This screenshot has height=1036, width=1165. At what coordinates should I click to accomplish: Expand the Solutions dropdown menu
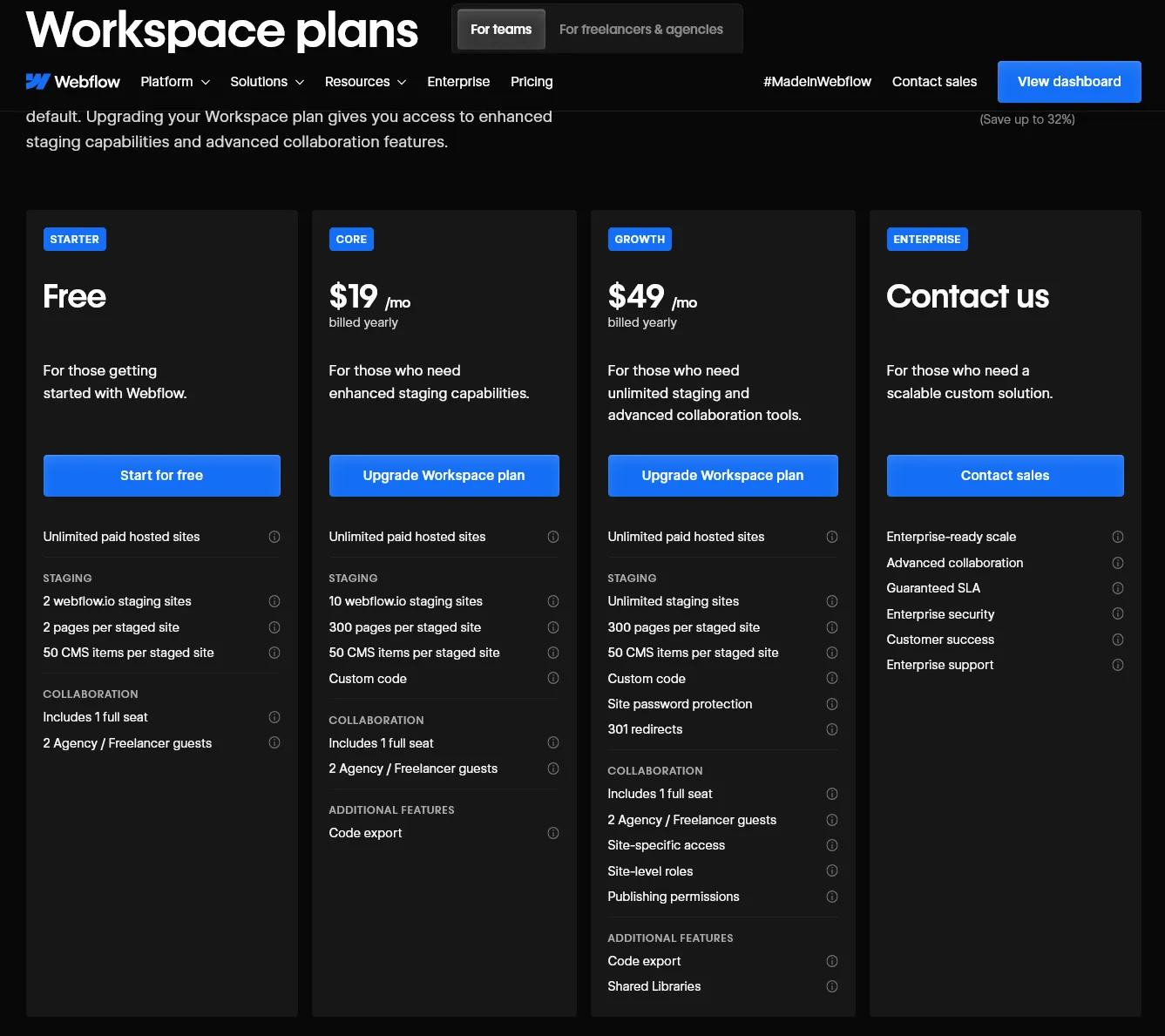[267, 82]
